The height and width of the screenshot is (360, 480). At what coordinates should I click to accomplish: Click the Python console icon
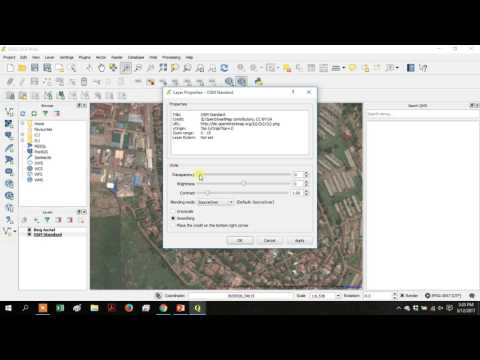[x=258, y=82]
